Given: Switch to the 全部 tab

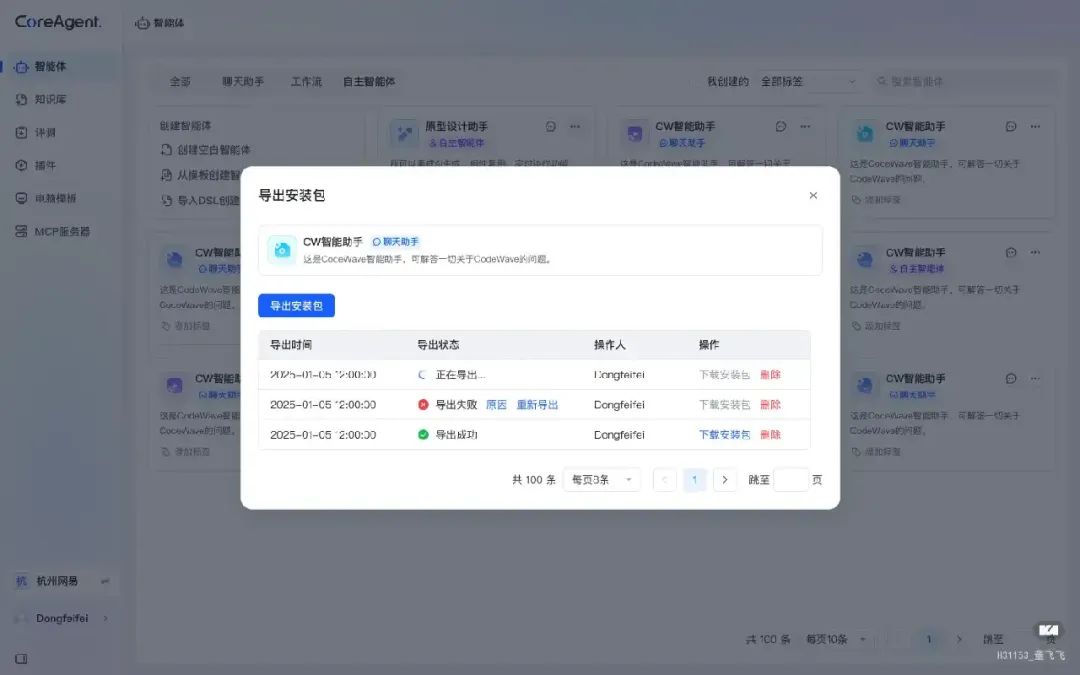Looking at the screenshot, I should tap(180, 81).
